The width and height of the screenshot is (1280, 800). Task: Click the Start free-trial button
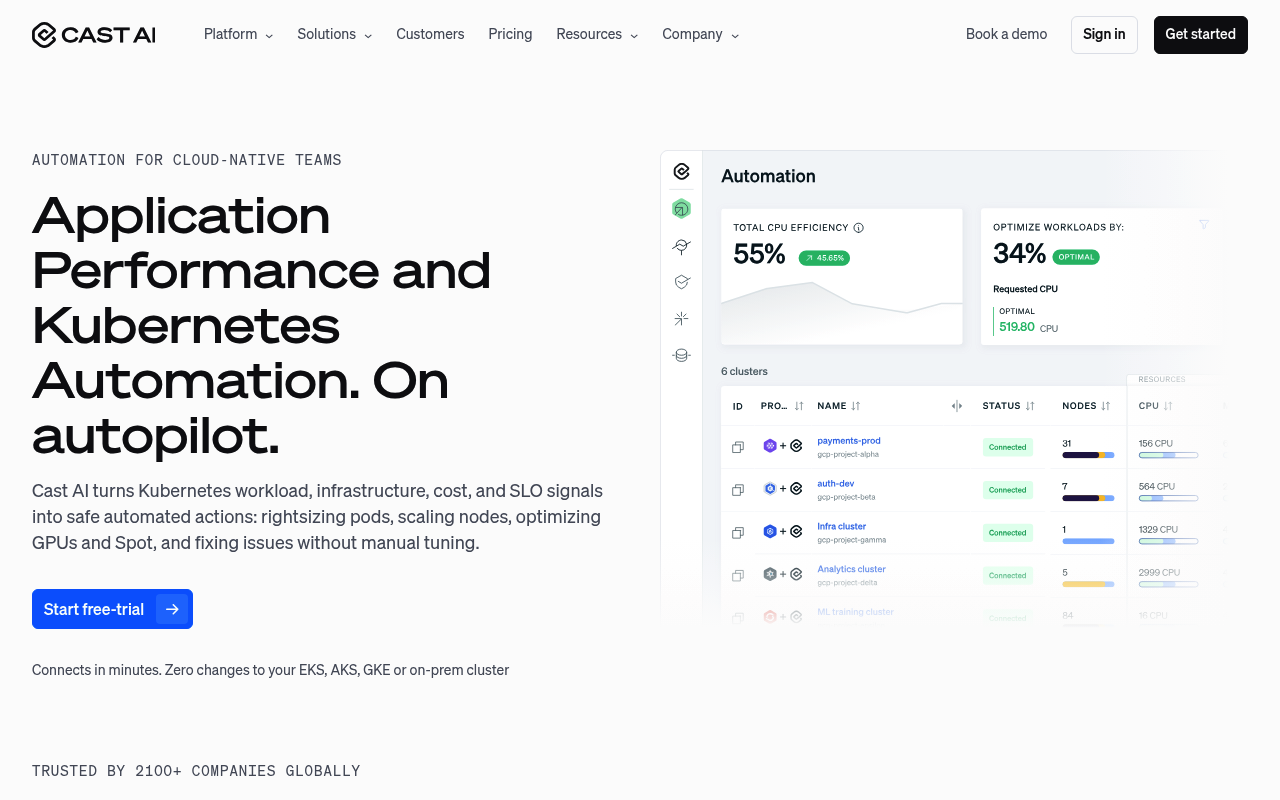(112, 609)
